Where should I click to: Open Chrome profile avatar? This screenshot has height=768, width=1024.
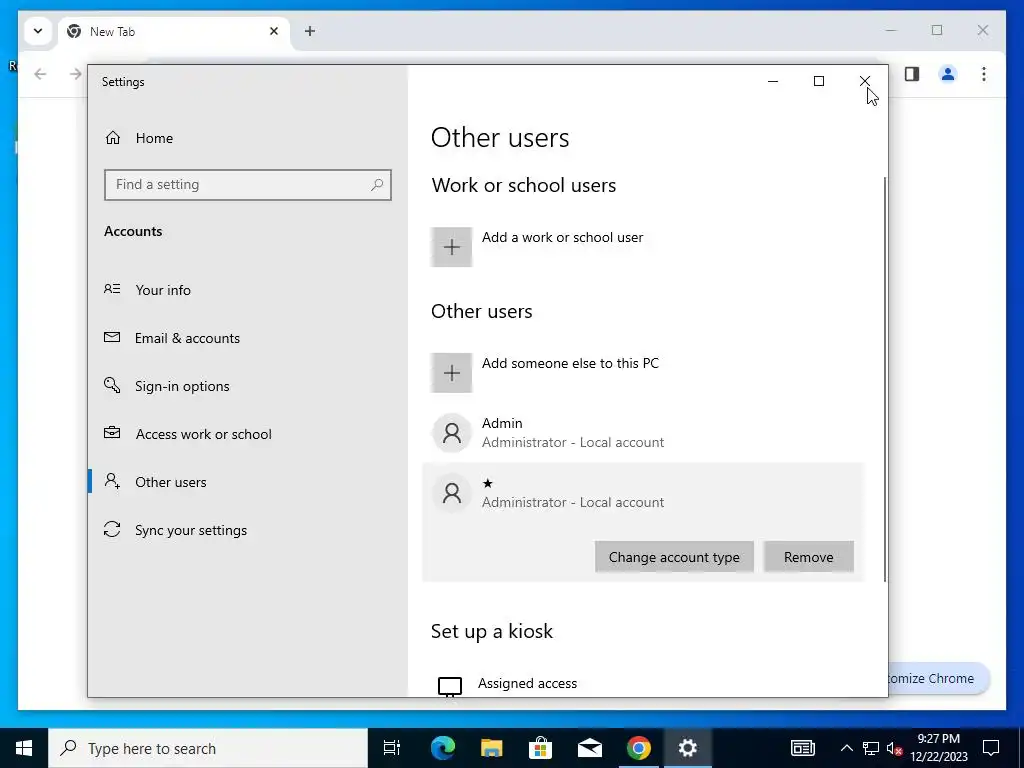(x=948, y=74)
